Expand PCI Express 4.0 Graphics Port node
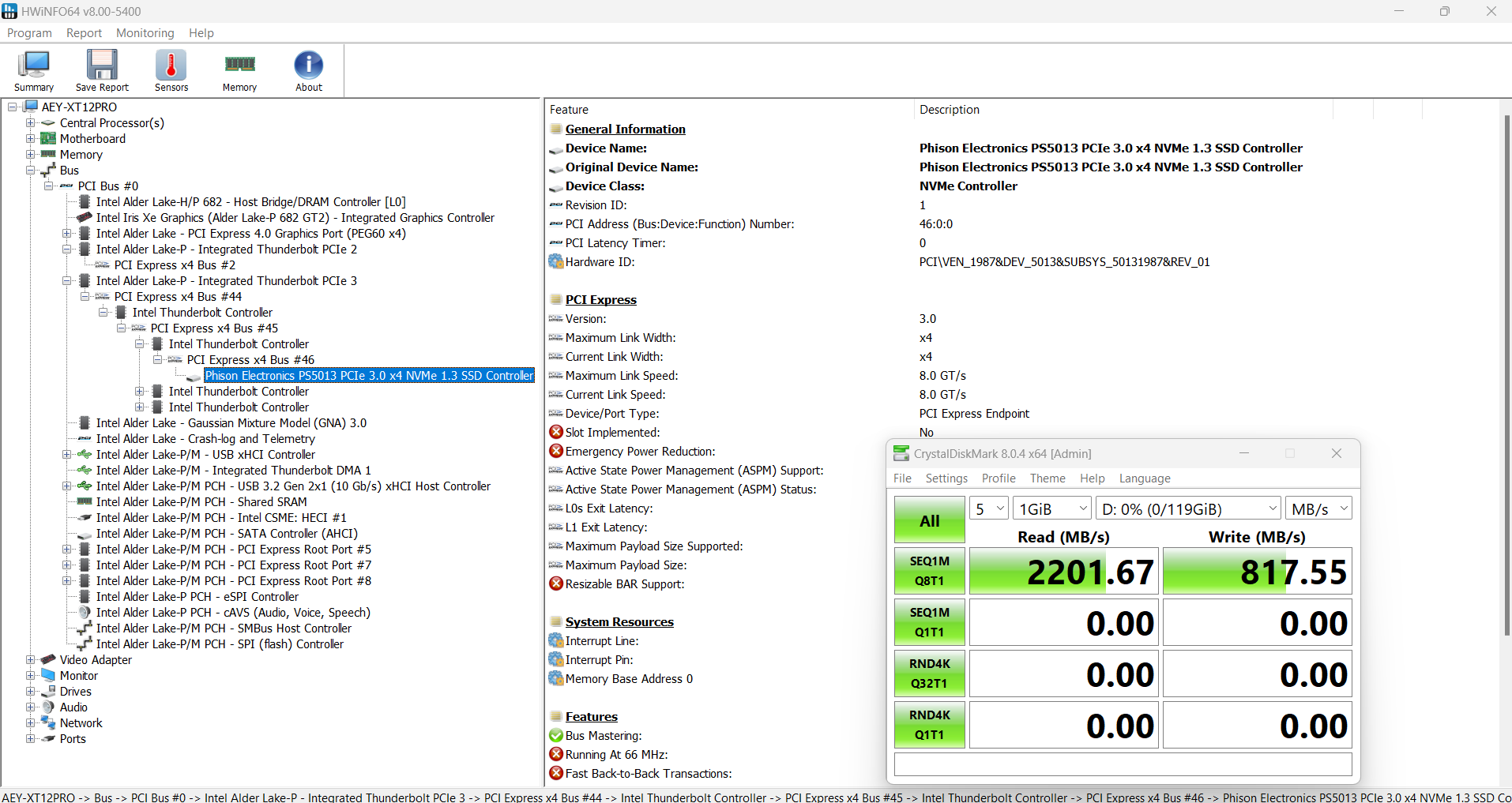Image resolution: width=1512 pixels, height=803 pixels. point(66,234)
